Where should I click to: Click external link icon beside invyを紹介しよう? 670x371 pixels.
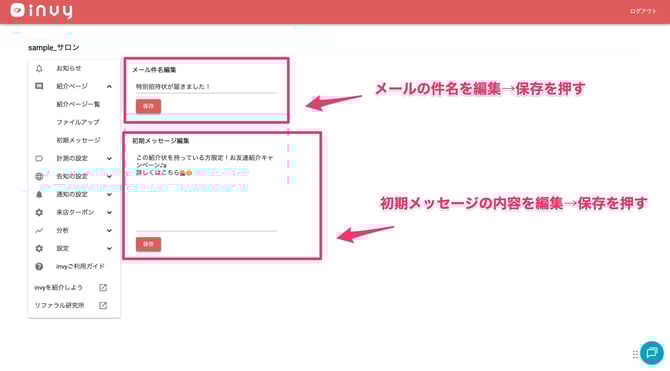pos(103,288)
